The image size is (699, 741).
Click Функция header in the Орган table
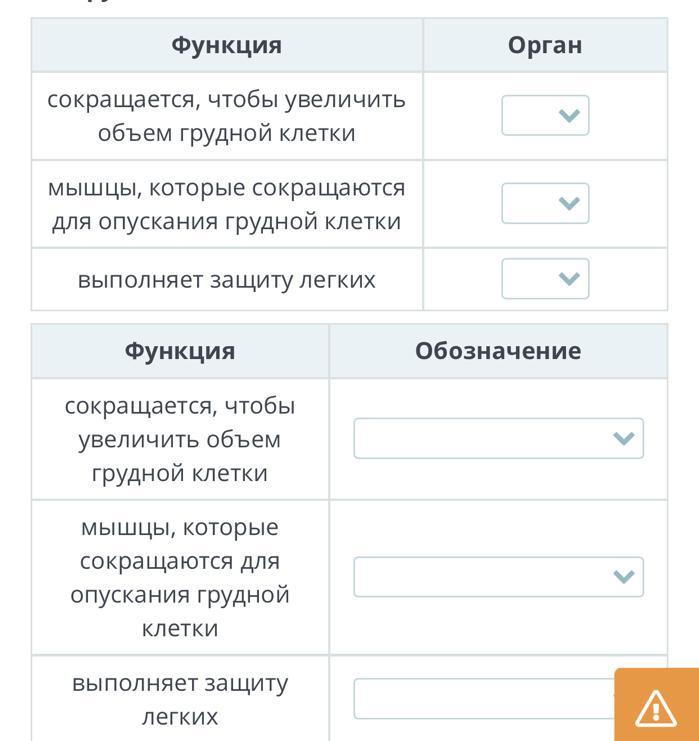pos(227,45)
